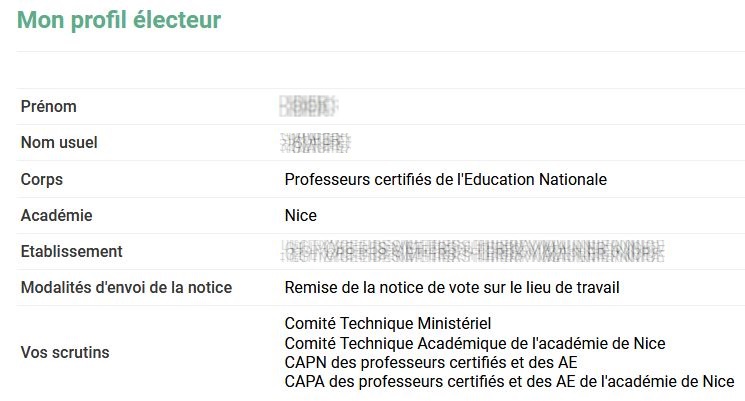The width and height of the screenshot is (745, 401).
Task: Click the 'Mon profil électeur' heading
Action: click(119, 20)
